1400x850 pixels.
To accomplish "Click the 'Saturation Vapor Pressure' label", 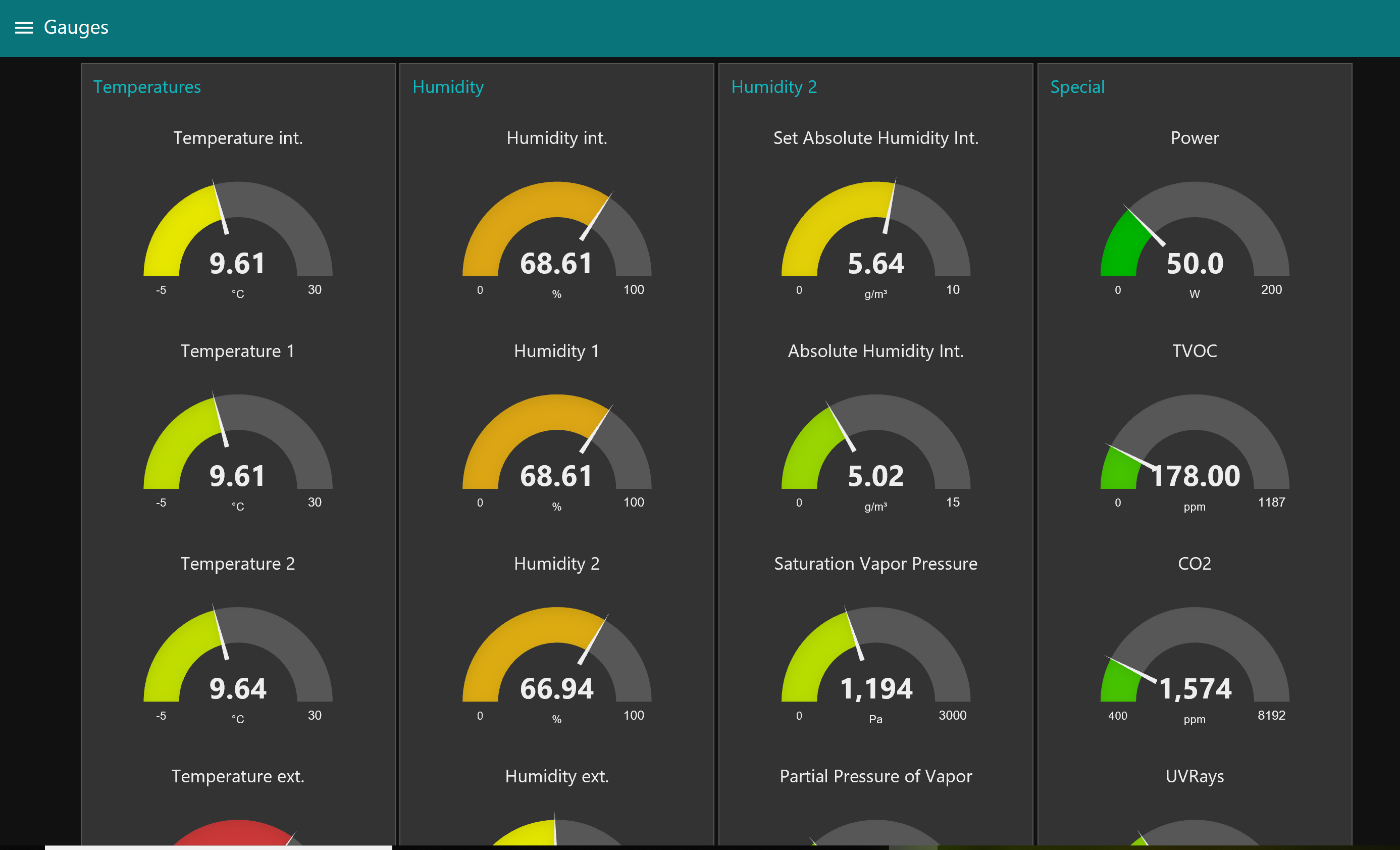I will coord(876,564).
